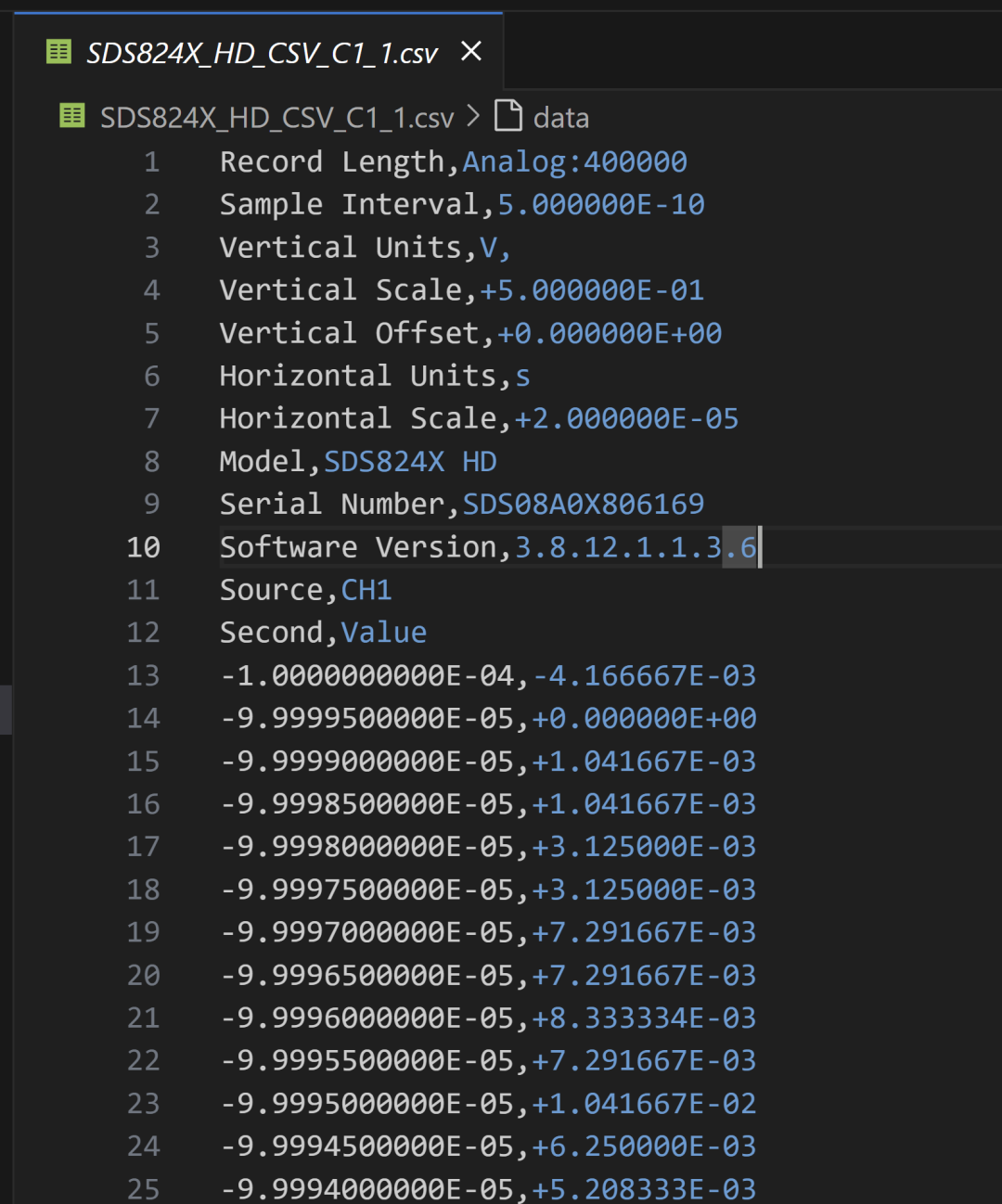Viewport: 1002px width, 1204px height.
Task: Expand the data breadcrumb item
Action: click(560, 118)
